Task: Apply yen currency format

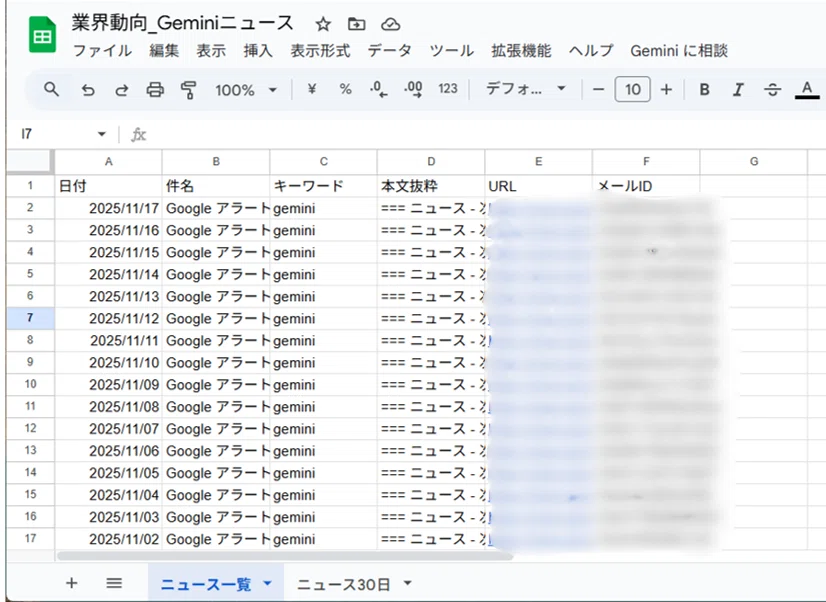Action: click(312, 89)
